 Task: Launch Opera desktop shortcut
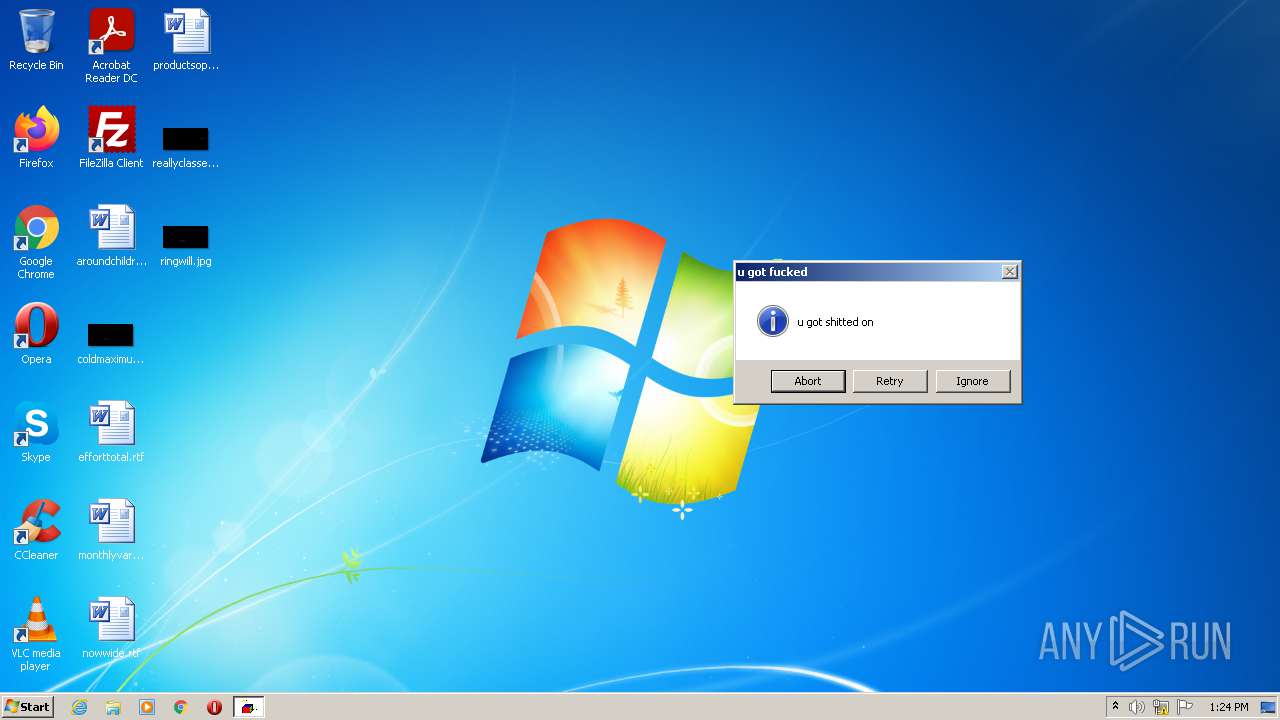pos(36,334)
